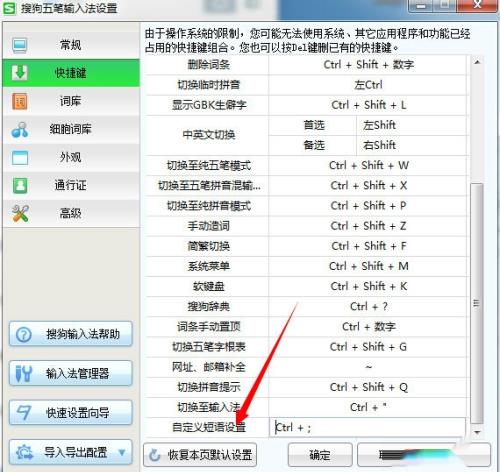
Task: Click the scrollbar down arrow
Action: click(477, 432)
